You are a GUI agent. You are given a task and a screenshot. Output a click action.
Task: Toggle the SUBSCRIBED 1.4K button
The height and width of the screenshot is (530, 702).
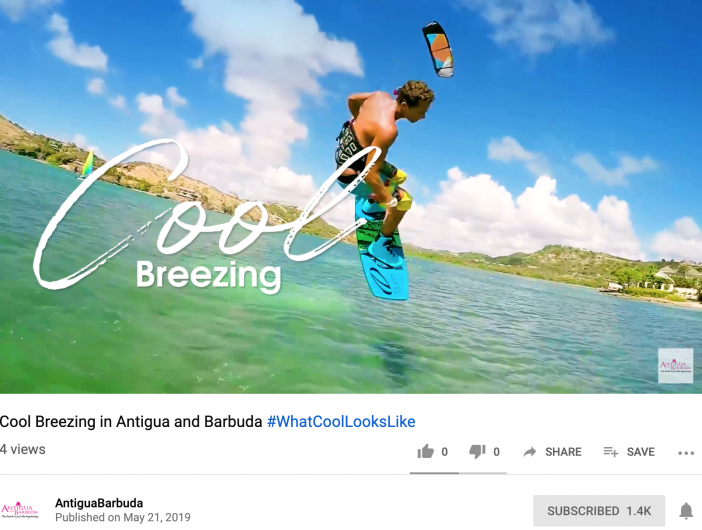pos(599,511)
